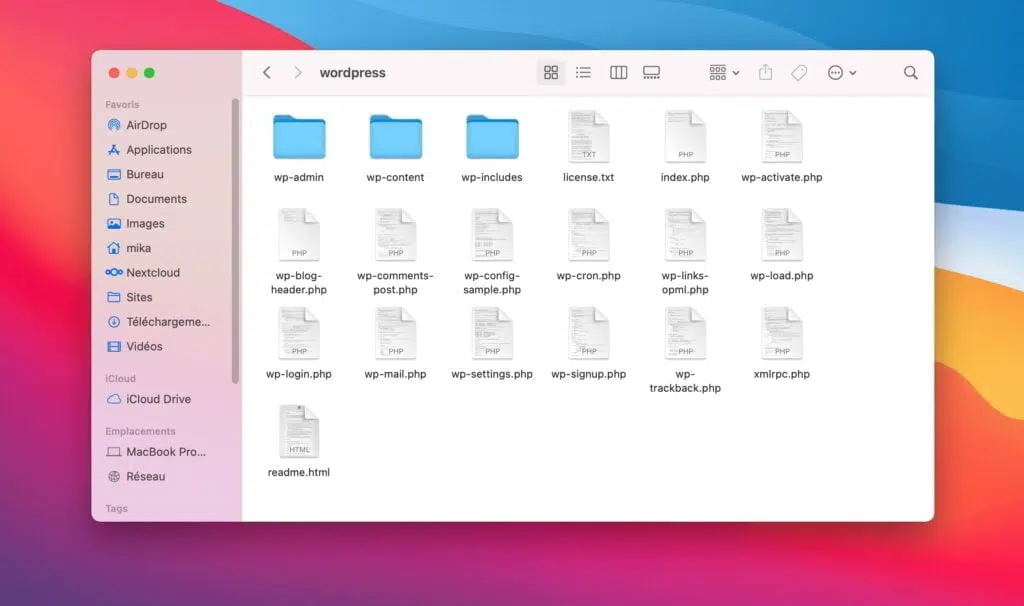Switch to column view
The image size is (1024, 606).
pyautogui.click(x=618, y=73)
